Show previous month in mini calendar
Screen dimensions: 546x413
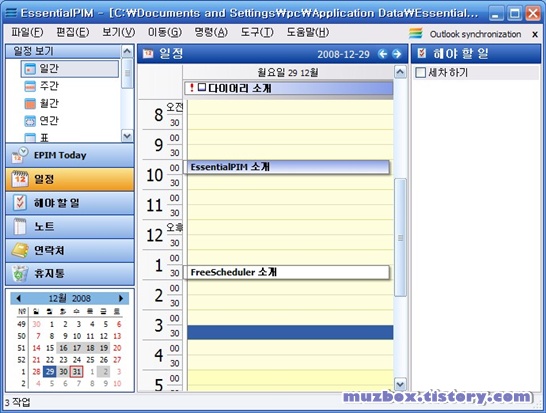click(x=18, y=298)
